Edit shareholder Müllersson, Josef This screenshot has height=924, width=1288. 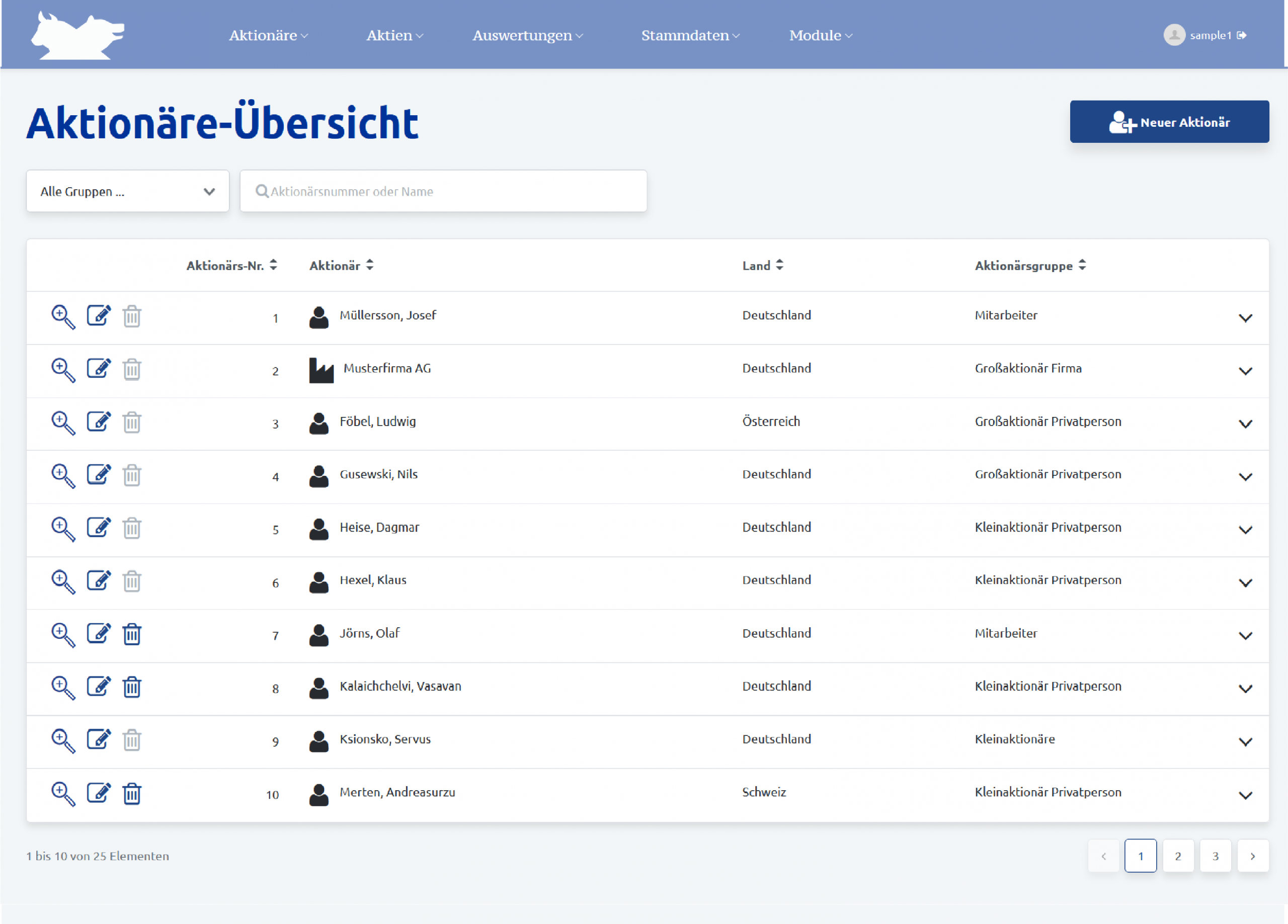pyautogui.click(x=99, y=315)
